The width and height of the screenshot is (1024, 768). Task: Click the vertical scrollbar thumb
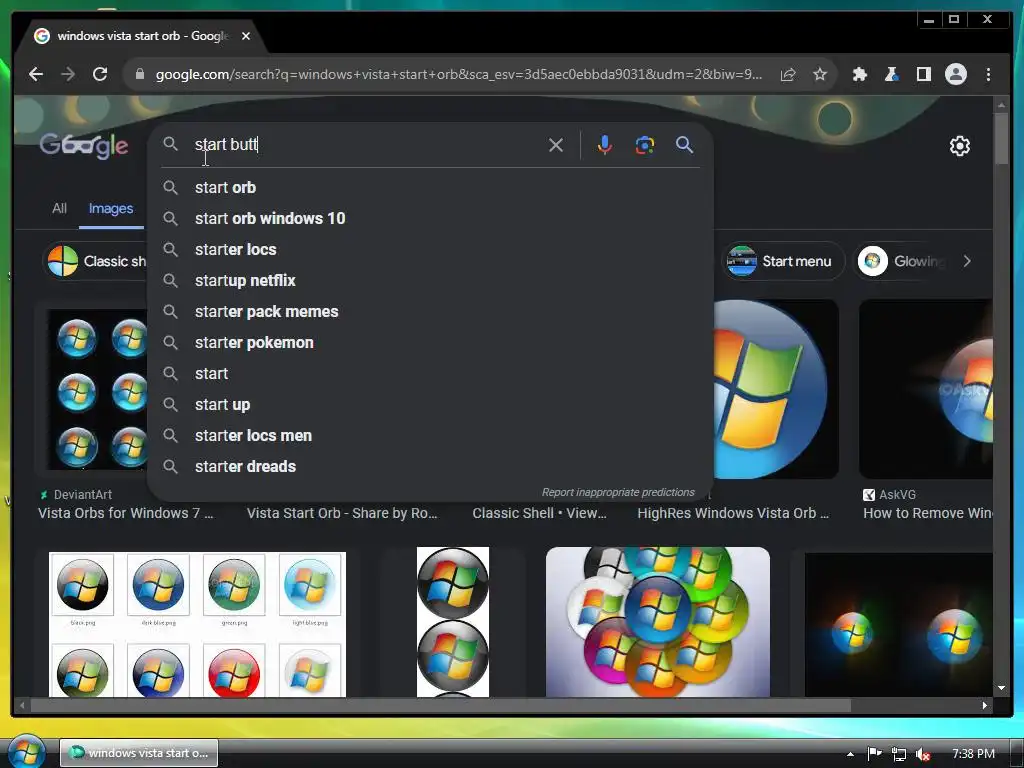point(1002,138)
